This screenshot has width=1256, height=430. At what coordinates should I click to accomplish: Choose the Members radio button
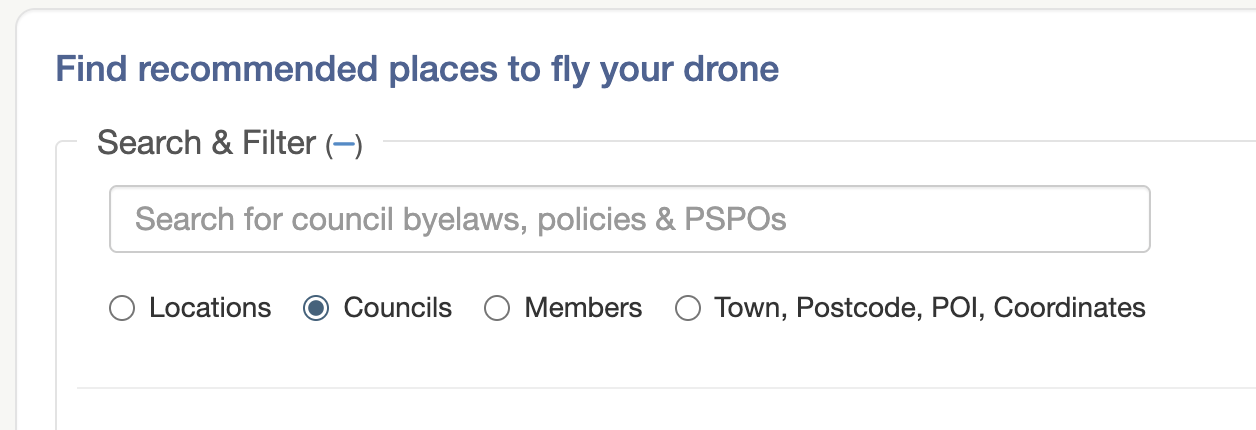coord(497,309)
